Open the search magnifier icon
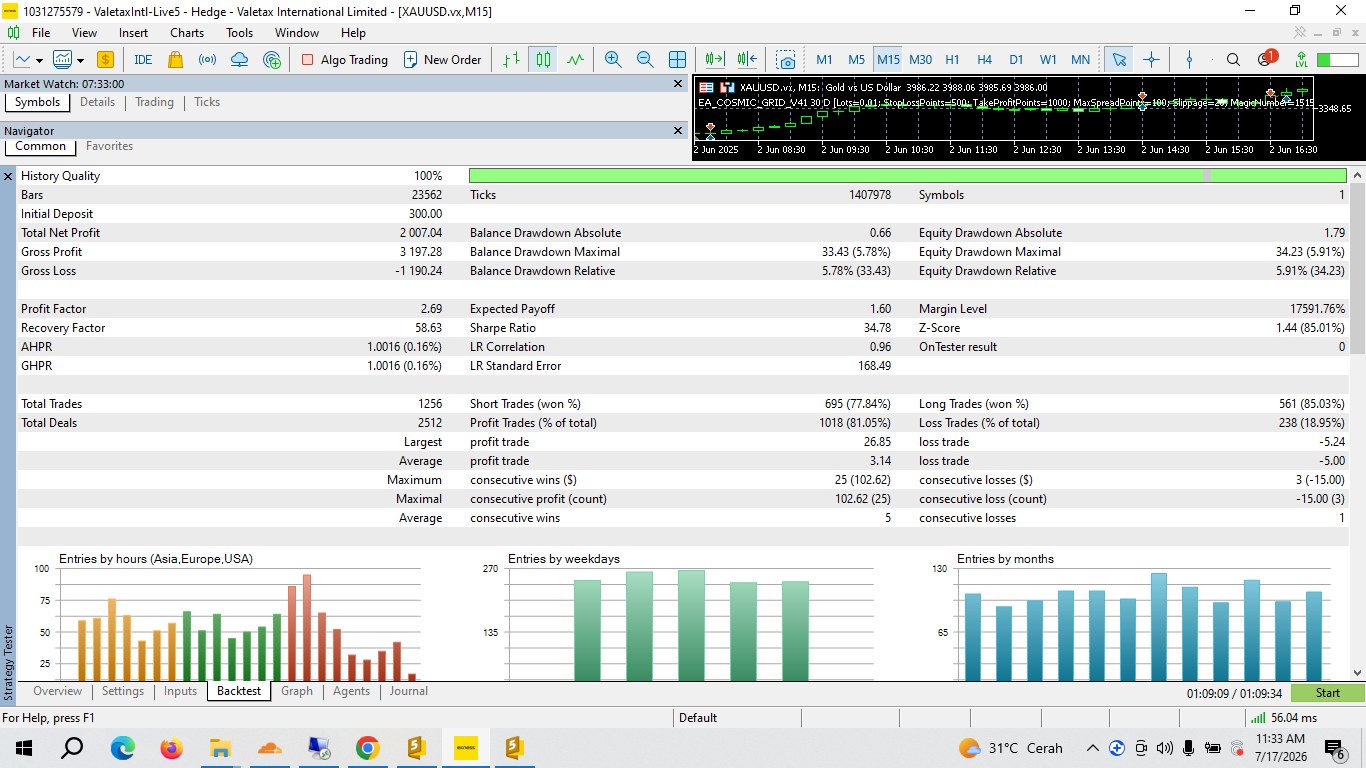Screen dimensions: 1366x768 (1233, 59)
